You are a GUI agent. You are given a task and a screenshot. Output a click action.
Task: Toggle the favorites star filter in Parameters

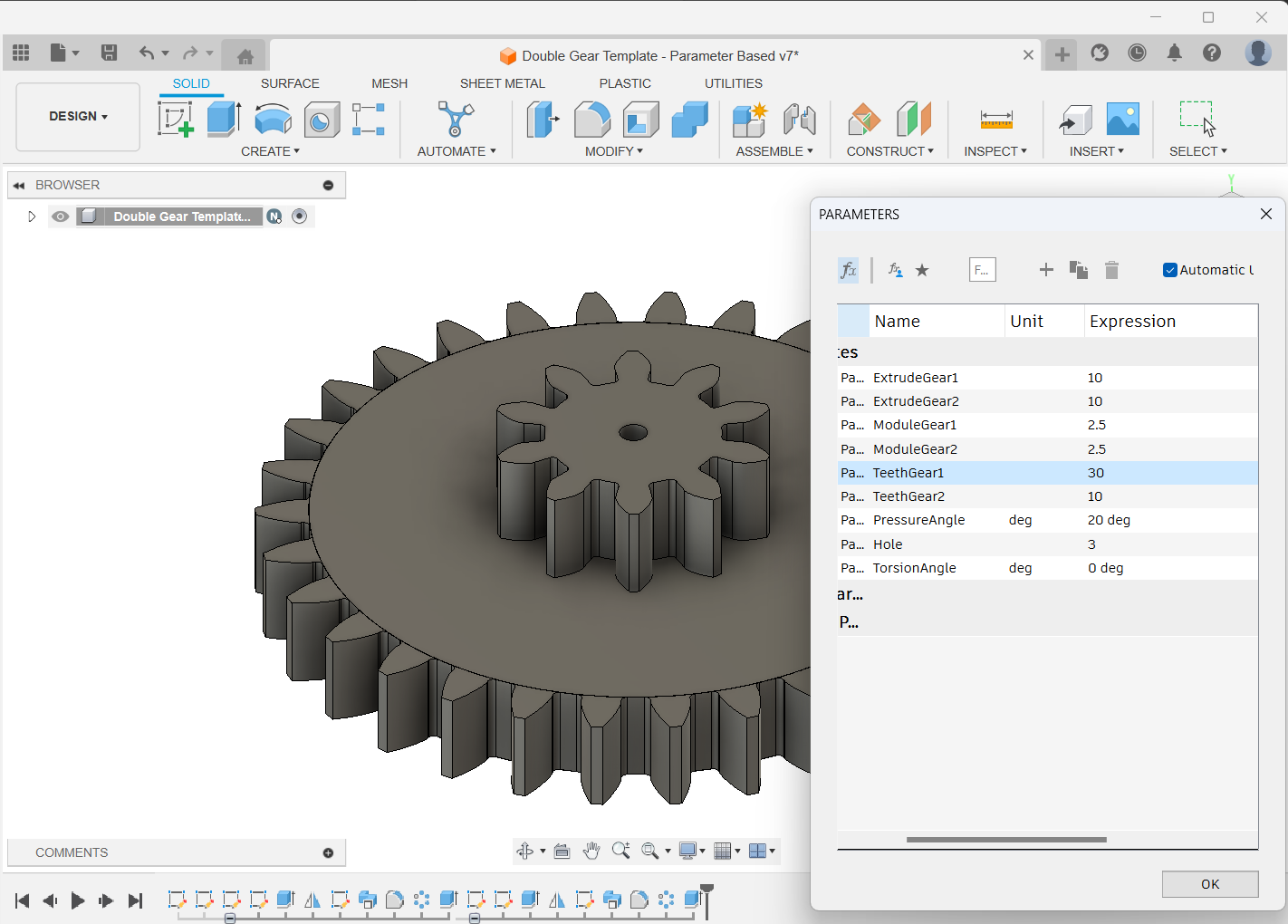(x=922, y=269)
